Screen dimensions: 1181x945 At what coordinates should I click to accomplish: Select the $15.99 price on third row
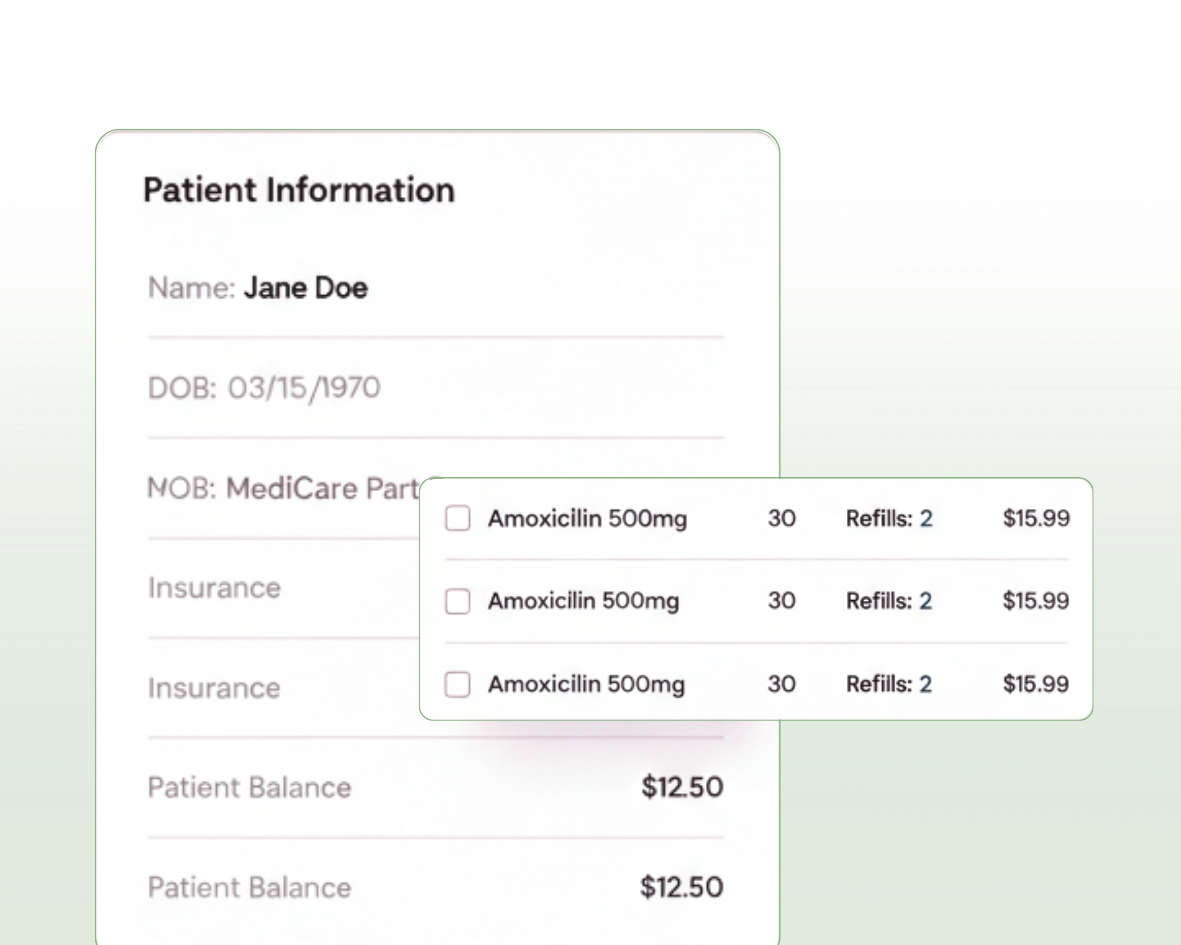tap(1036, 684)
